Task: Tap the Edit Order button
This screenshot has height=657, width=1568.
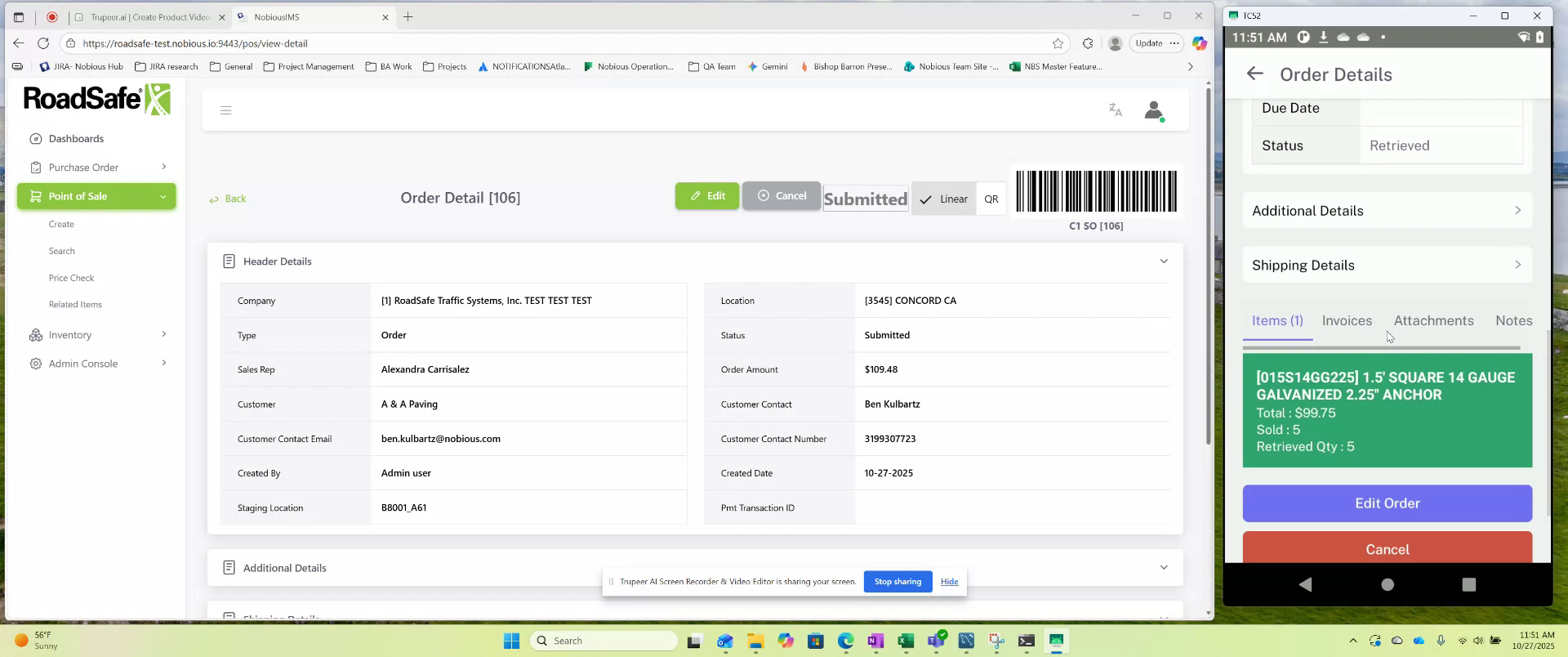Action: click(1388, 503)
